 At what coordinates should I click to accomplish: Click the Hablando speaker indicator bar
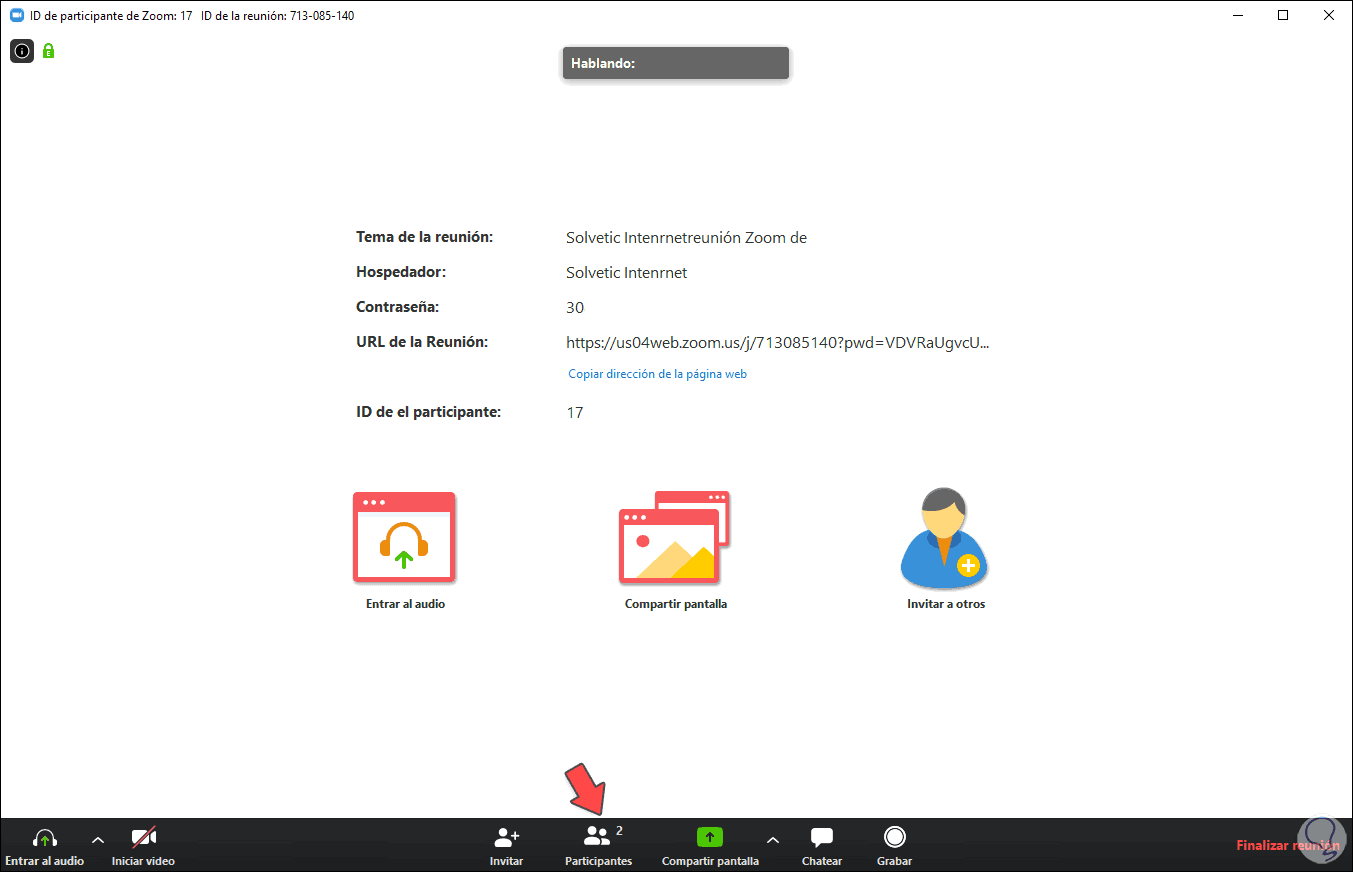[676, 63]
